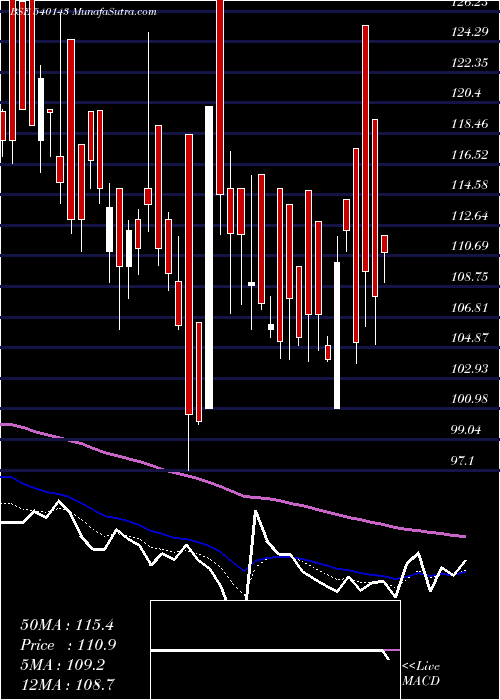
Task: Click the 12MA : 108.7 readout
Action: pyautogui.click(x=67, y=685)
